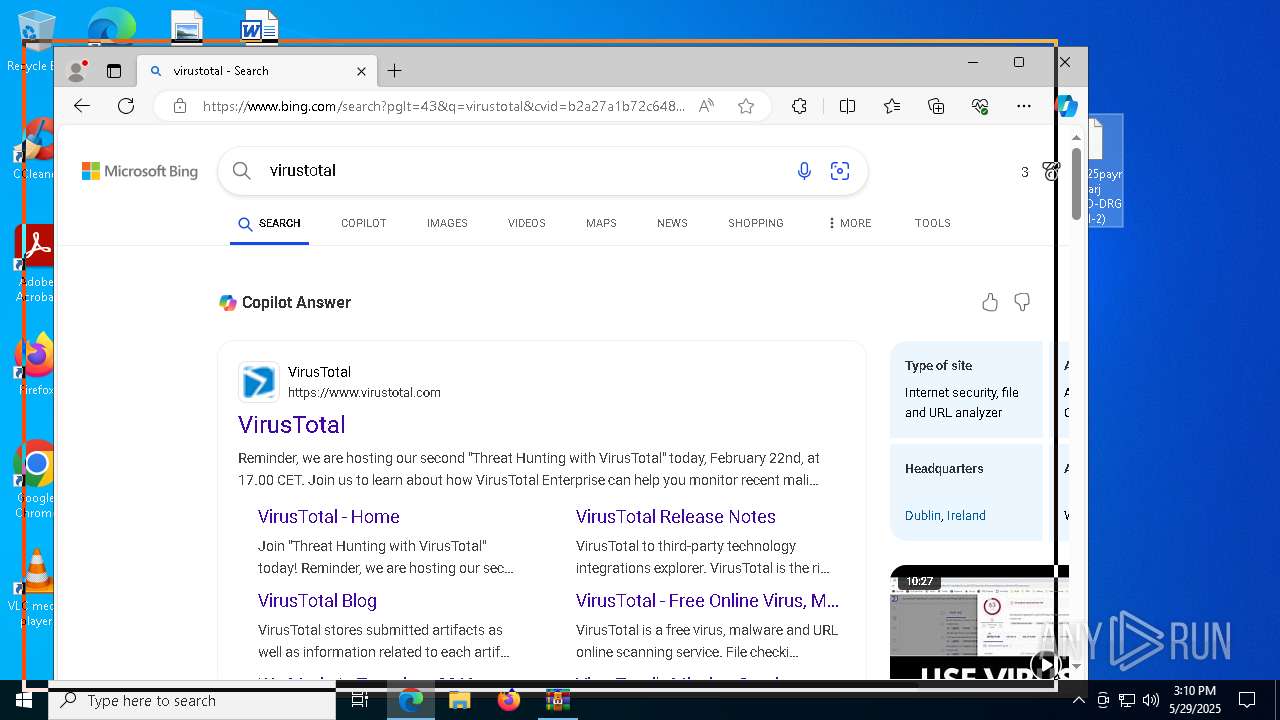Open the Edge profile avatar

click(x=76, y=71)
